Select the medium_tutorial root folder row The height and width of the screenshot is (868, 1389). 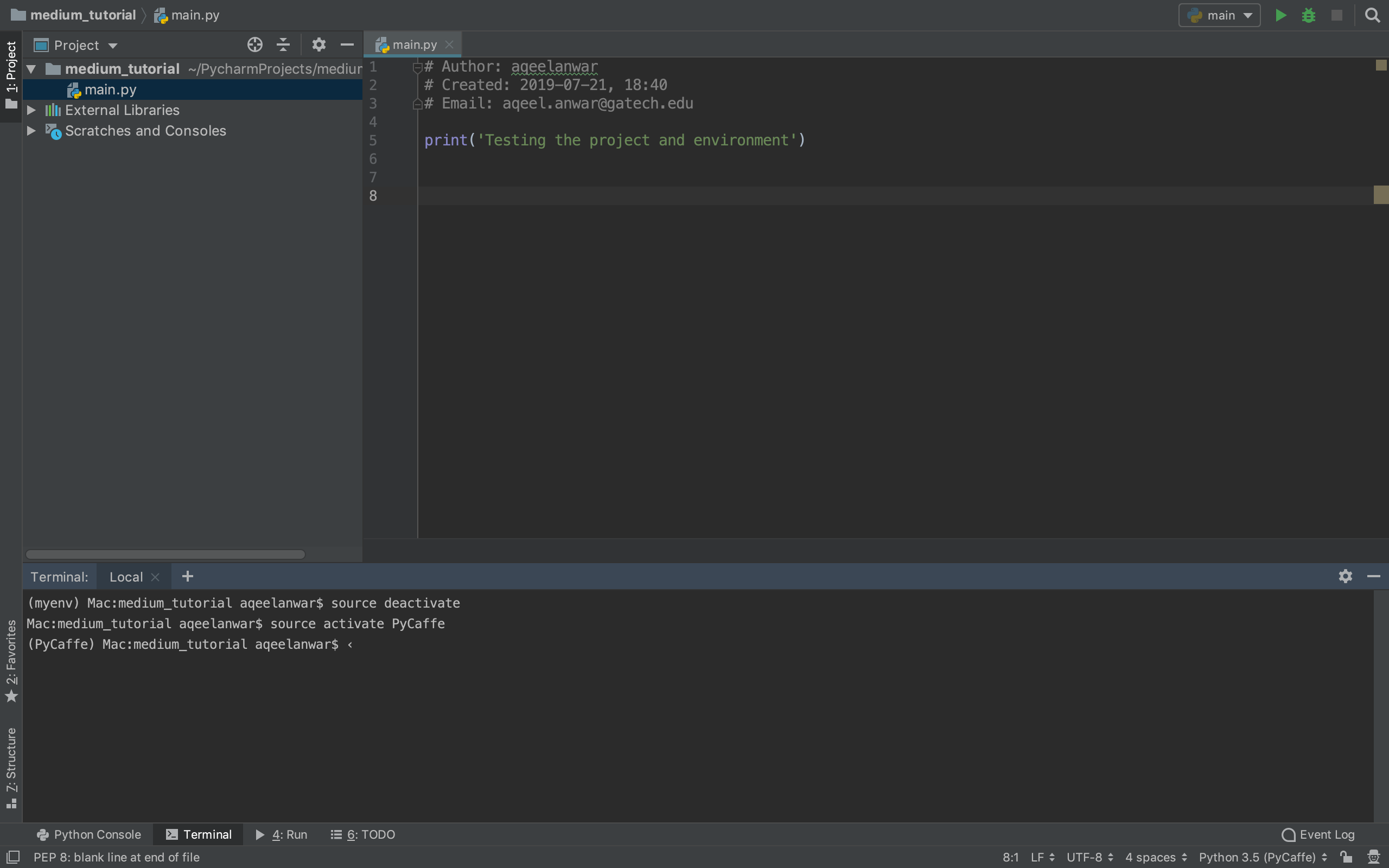192,69
